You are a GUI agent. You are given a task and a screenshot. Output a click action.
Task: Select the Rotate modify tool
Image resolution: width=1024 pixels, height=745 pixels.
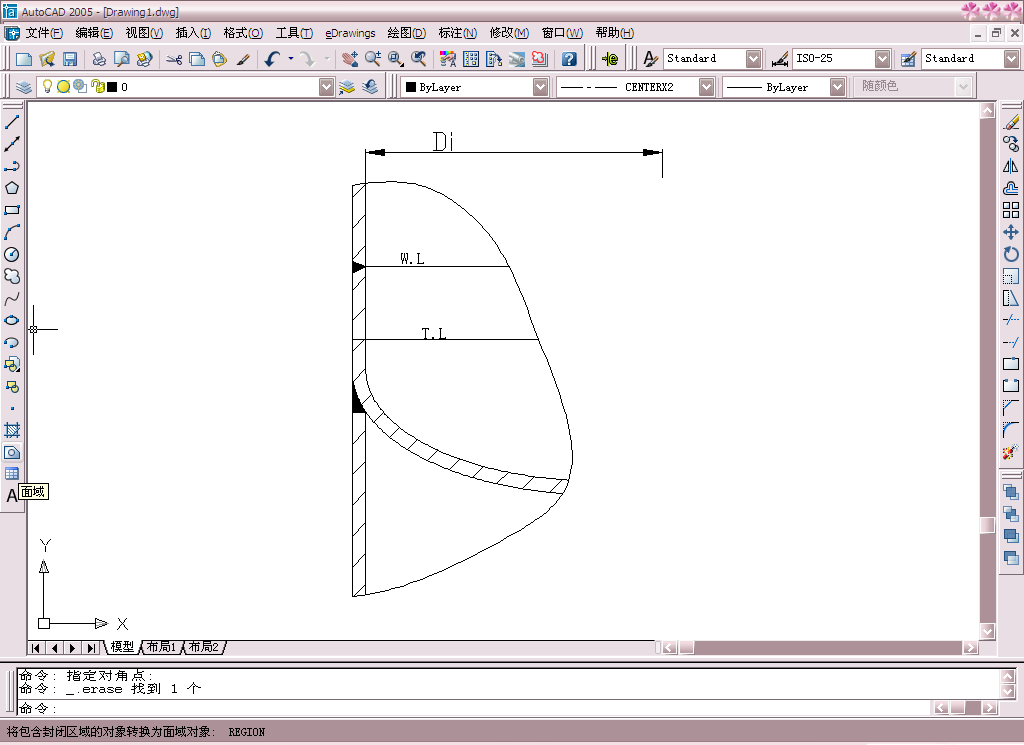coord(1011,254)
